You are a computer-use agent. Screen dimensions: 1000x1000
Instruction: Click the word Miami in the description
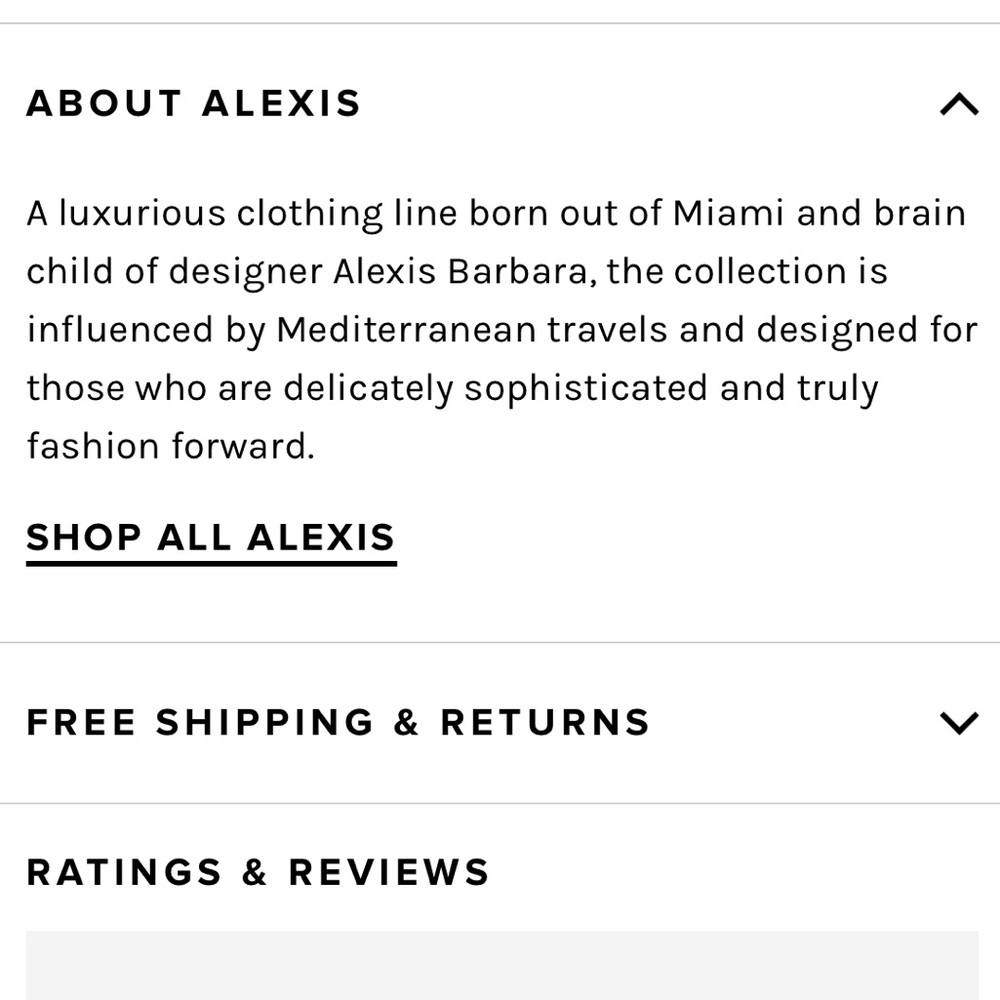pyautogui.click(x=728, y=213)
